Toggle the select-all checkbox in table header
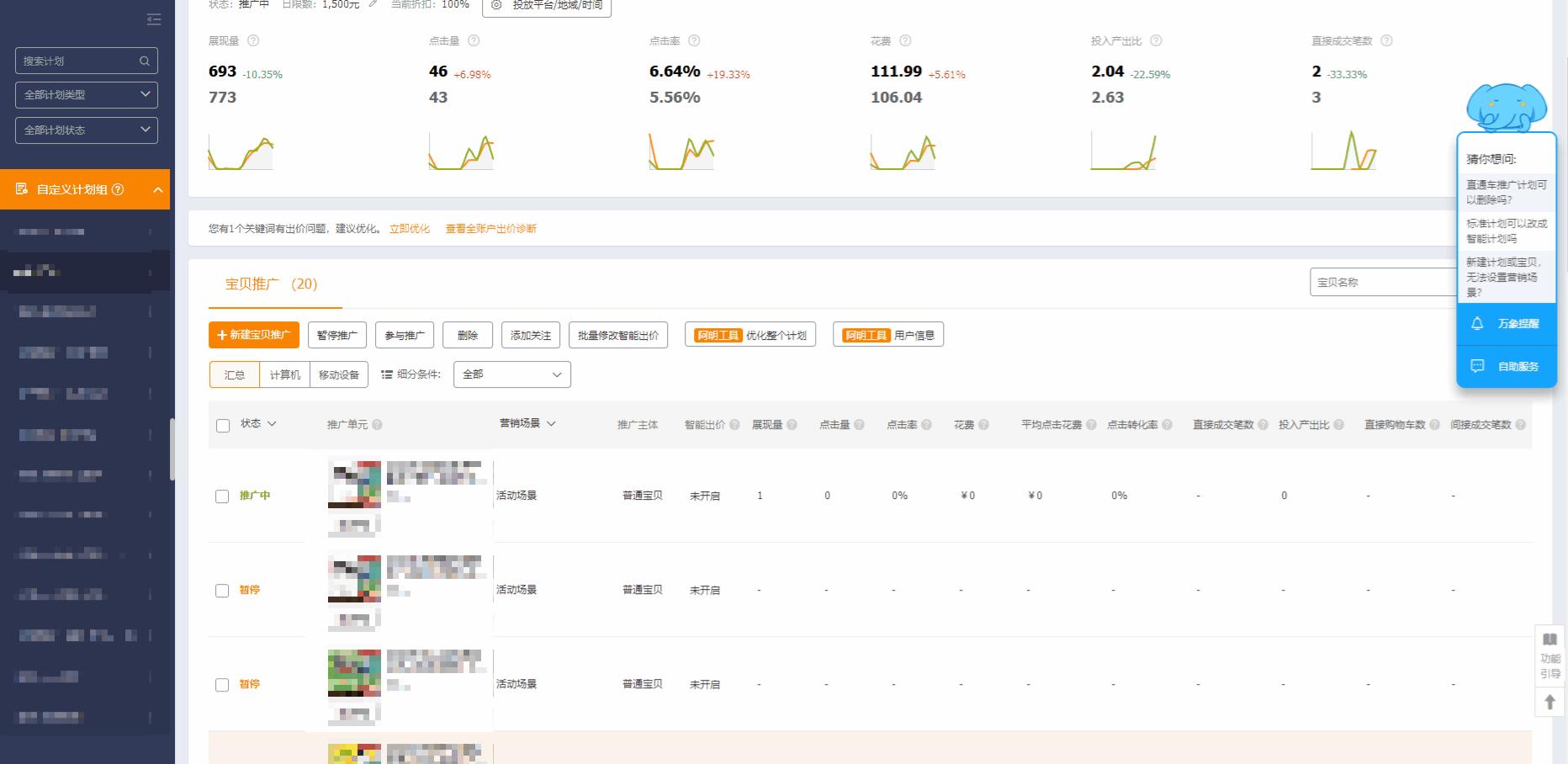 click(223, 426)
